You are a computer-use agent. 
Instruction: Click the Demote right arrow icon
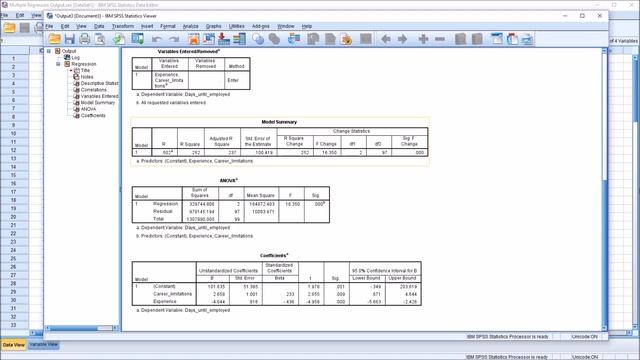[402, 39]
